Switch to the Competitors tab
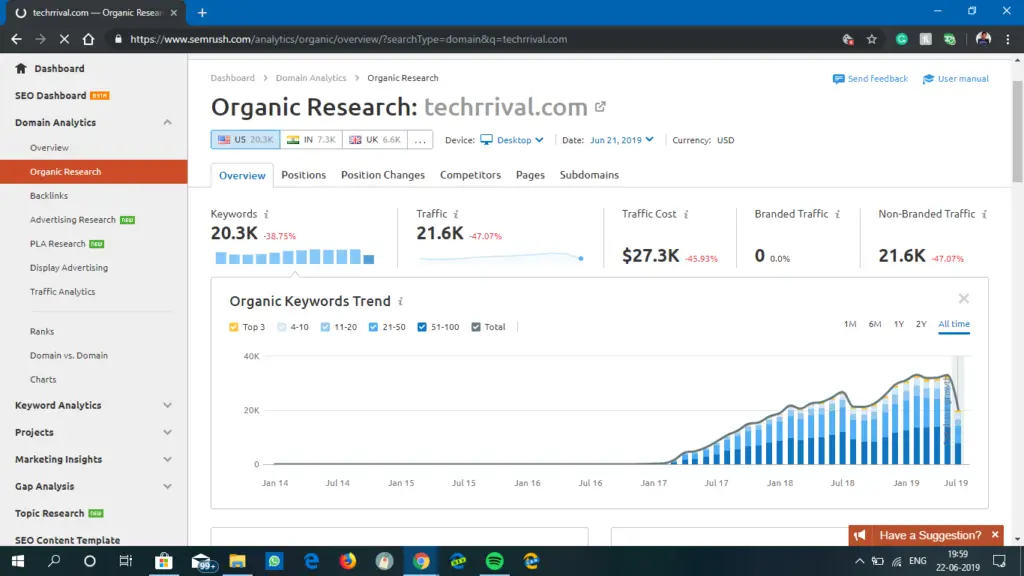Screen dimensions: 1024x576 tap(470, 175)
